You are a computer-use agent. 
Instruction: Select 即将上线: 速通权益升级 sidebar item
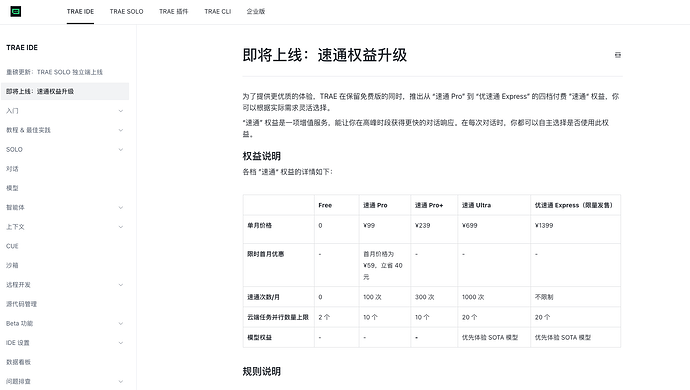tap(65, 91)
